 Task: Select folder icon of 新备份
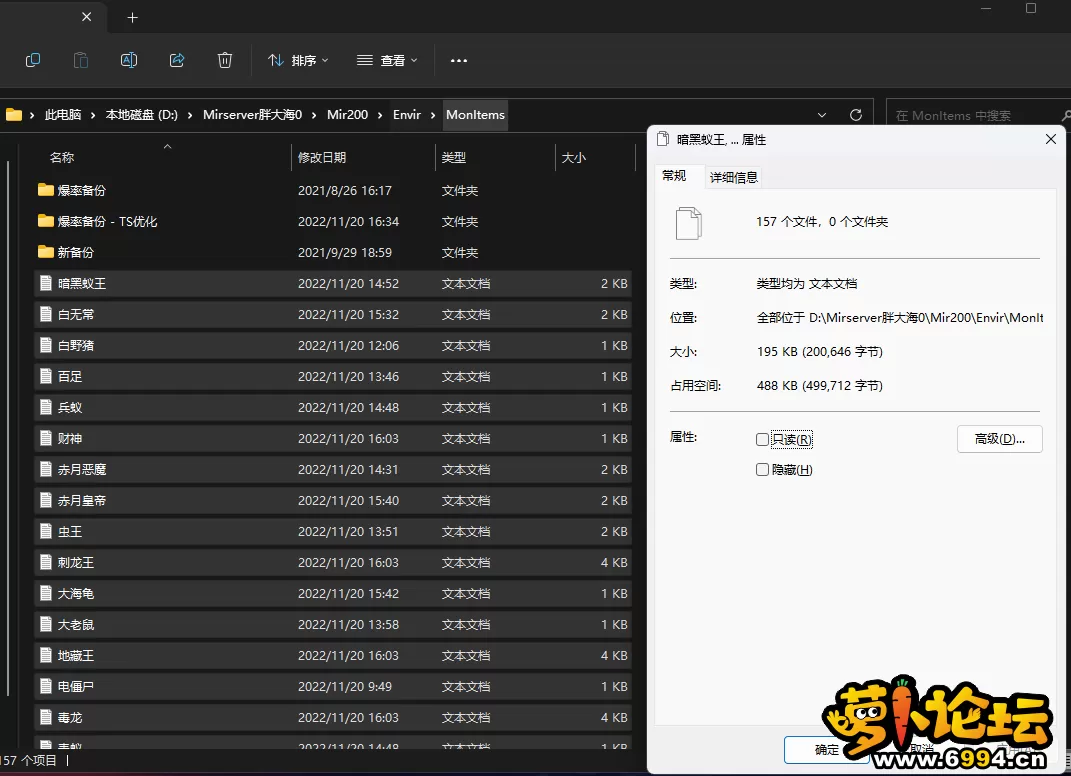click(x=46, y=252)
